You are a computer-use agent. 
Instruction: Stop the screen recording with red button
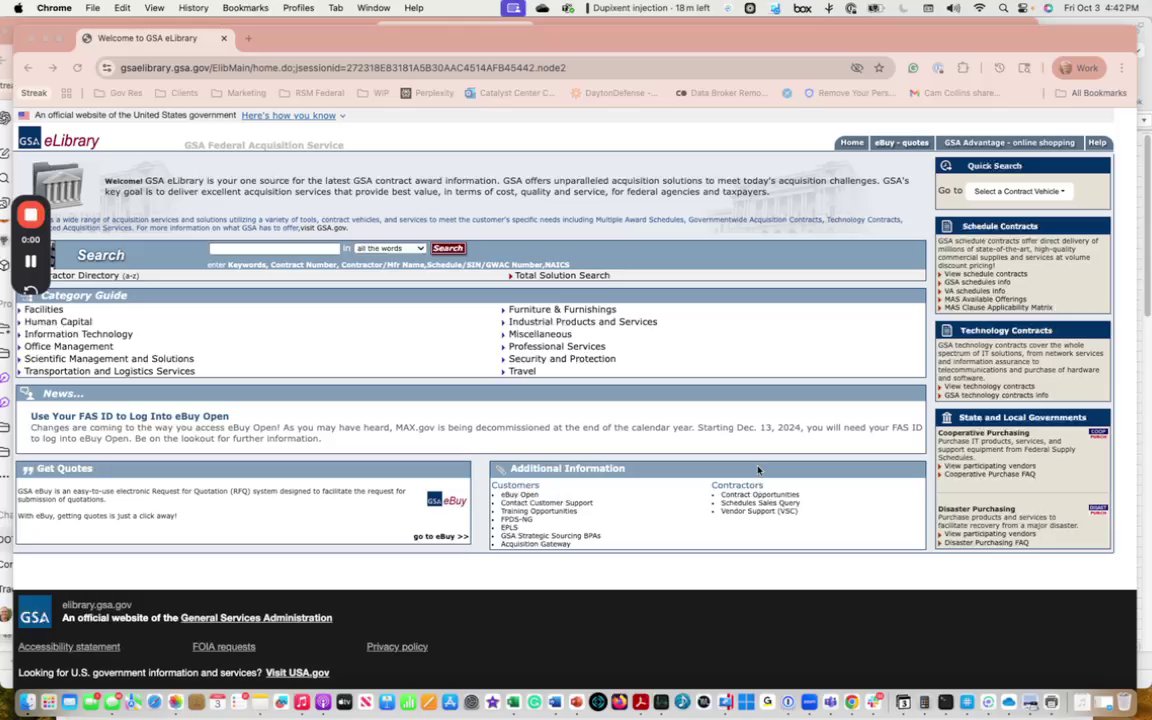[31, 215]
